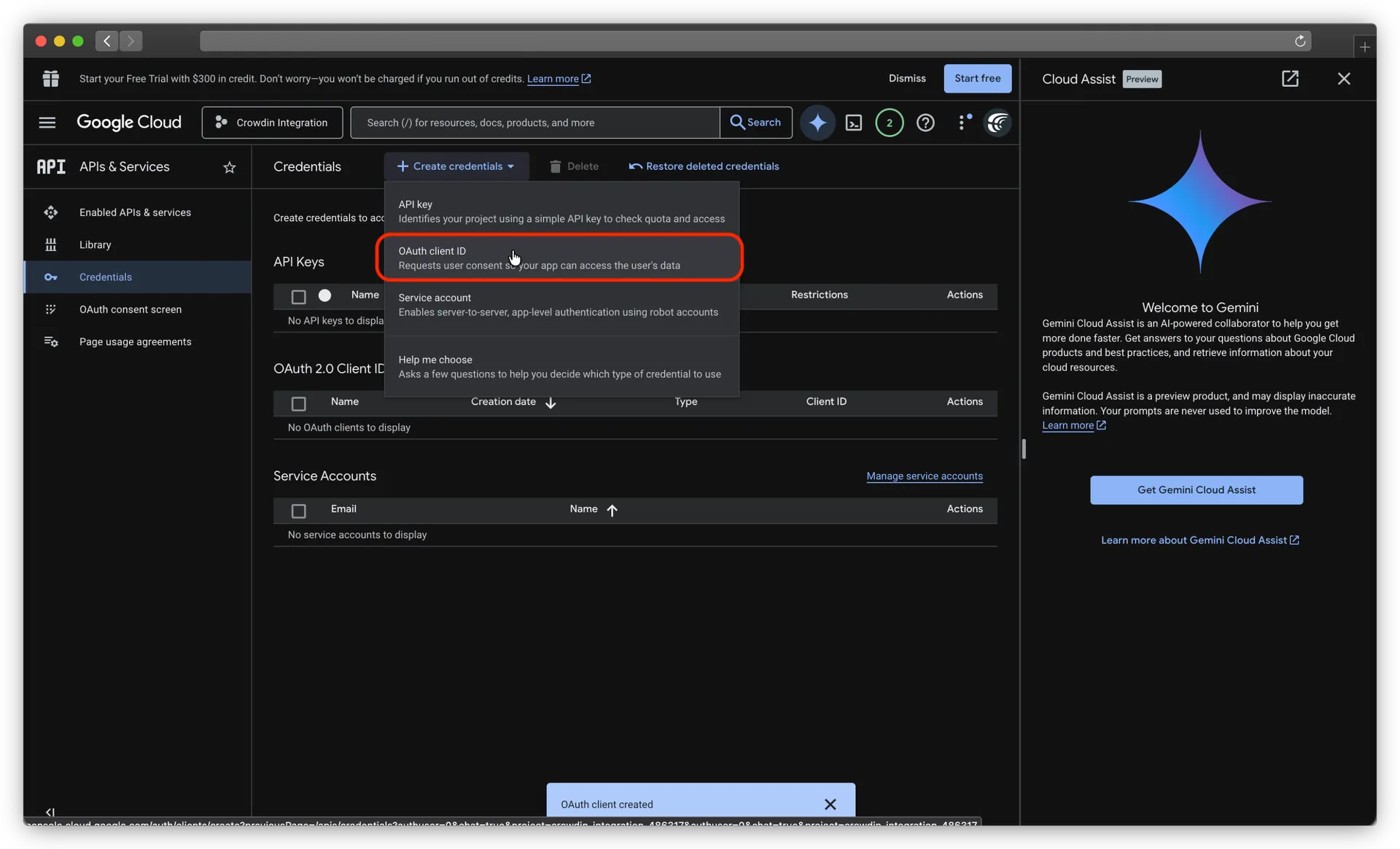
Task: Select Service account from the menu
Action: pos(558,304)
